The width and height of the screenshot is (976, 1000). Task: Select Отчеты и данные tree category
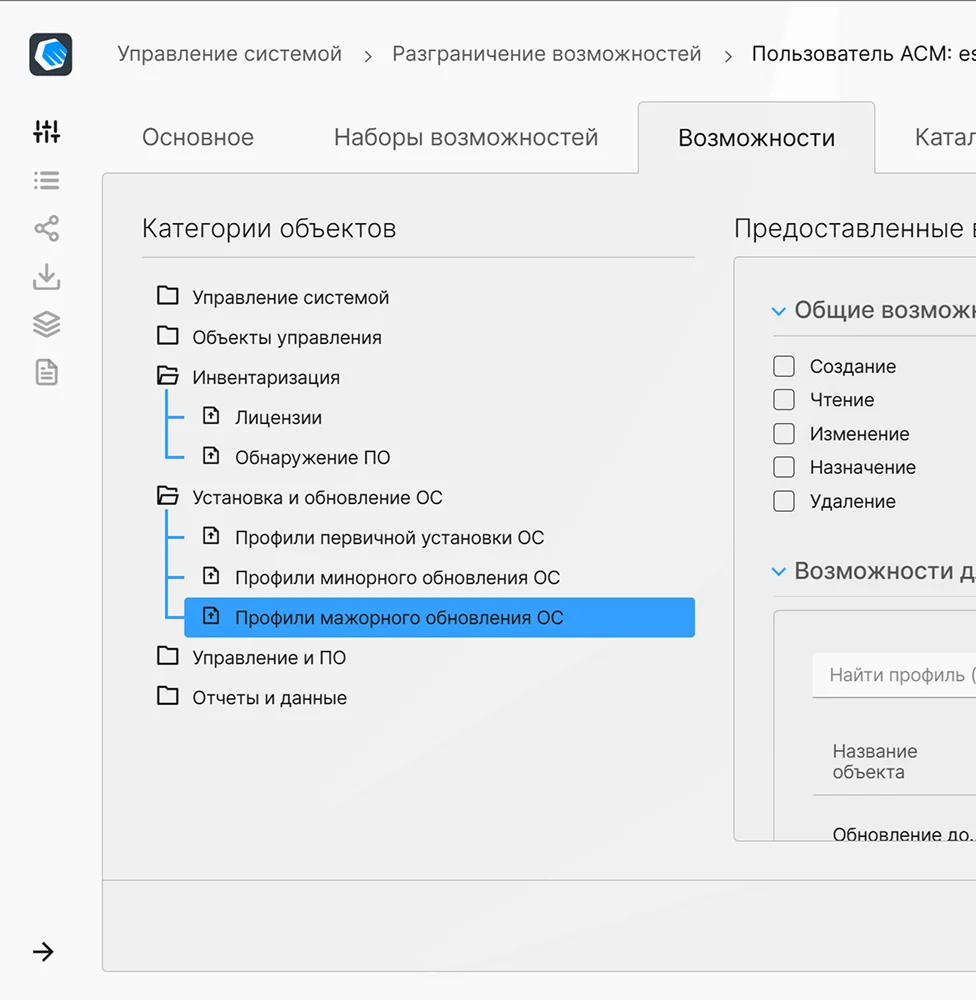coord(270,698)
